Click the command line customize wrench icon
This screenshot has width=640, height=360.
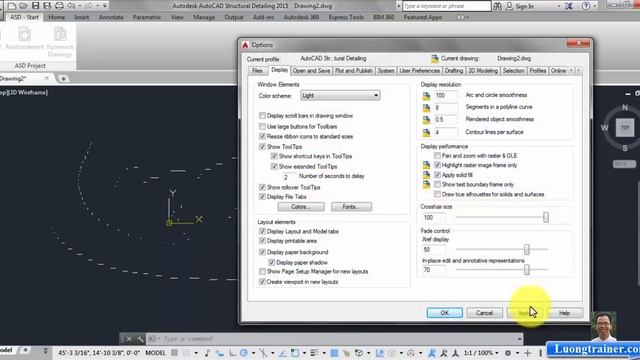point(140,339)
